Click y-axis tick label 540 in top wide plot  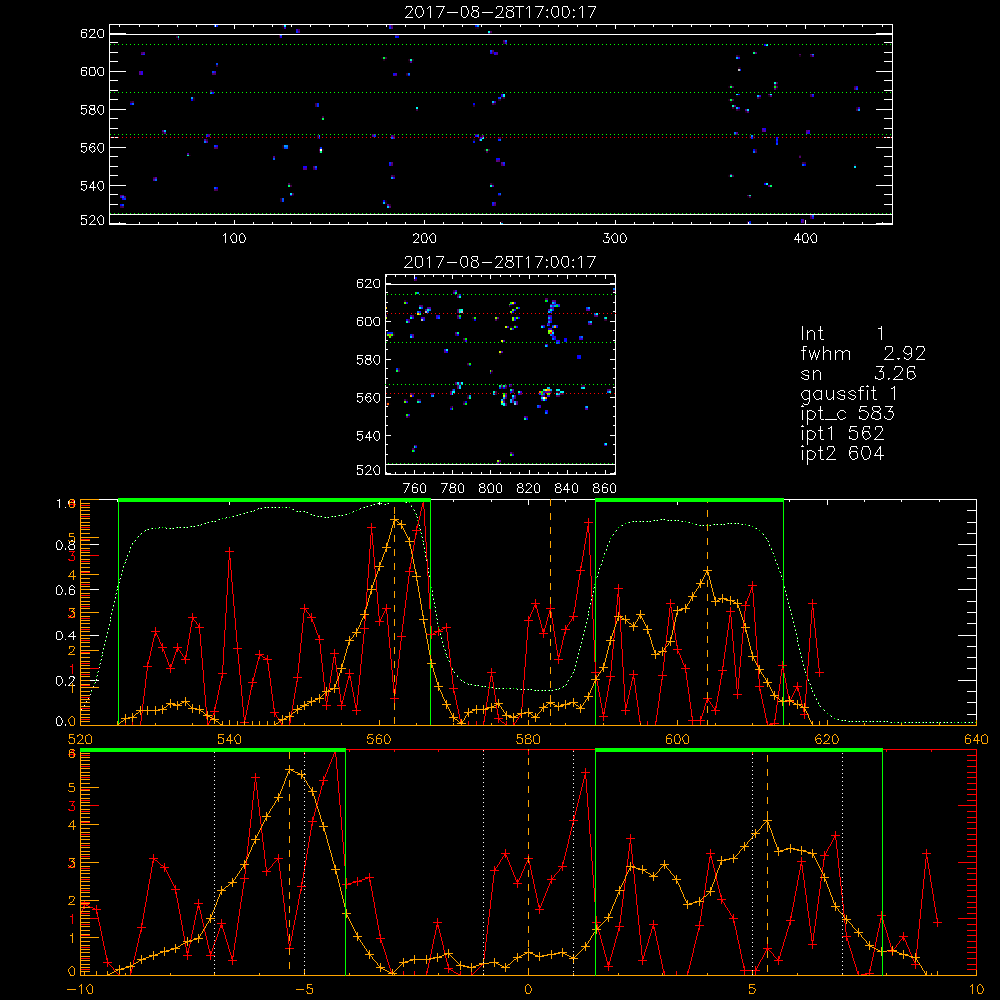[x=92, y=186]
